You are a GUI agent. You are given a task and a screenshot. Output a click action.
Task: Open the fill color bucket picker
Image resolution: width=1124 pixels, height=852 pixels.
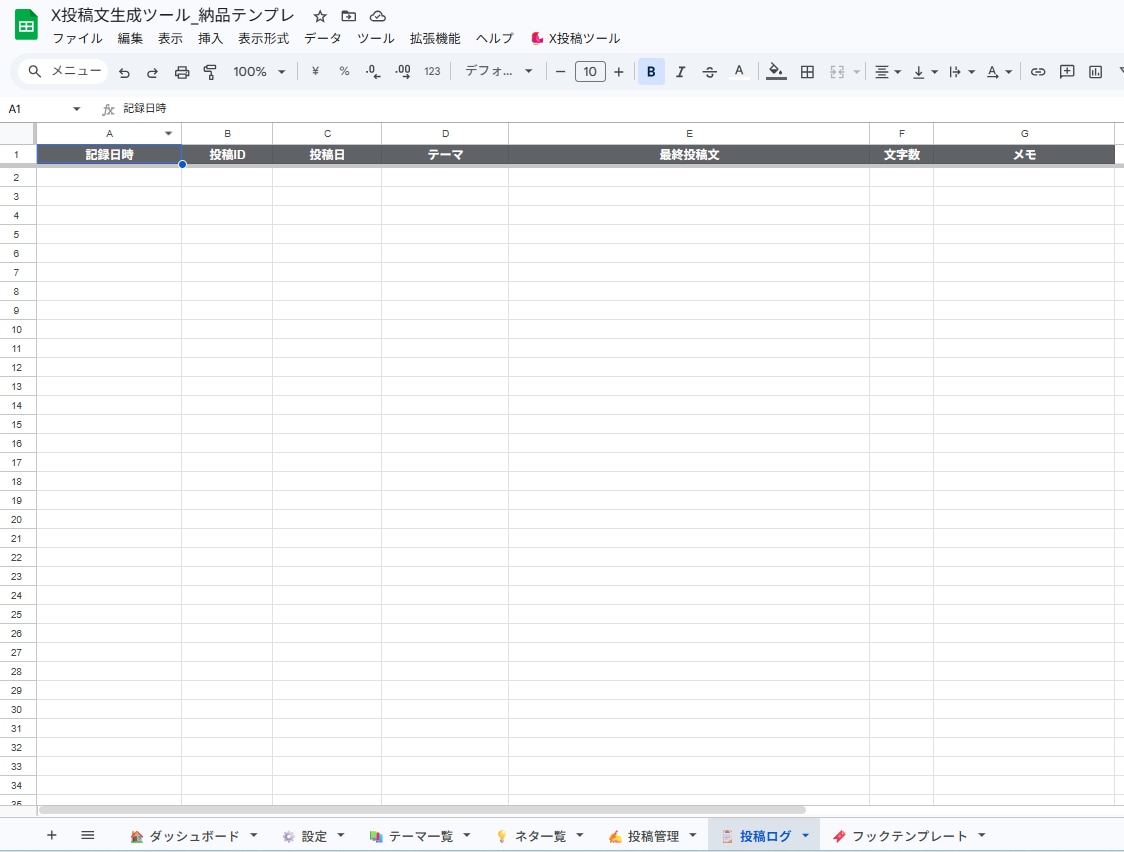coord(776,72)
